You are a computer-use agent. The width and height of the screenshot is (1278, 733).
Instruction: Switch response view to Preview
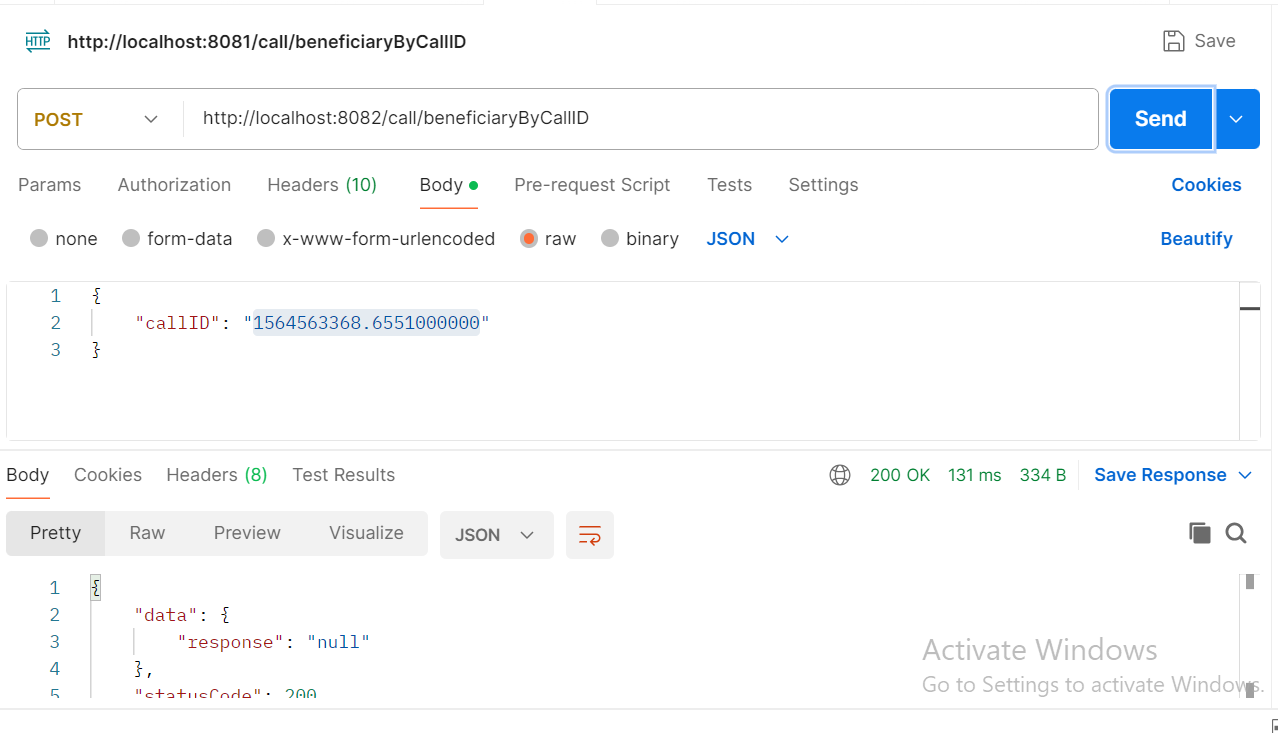pyautogui.click(x=247, y=533)
